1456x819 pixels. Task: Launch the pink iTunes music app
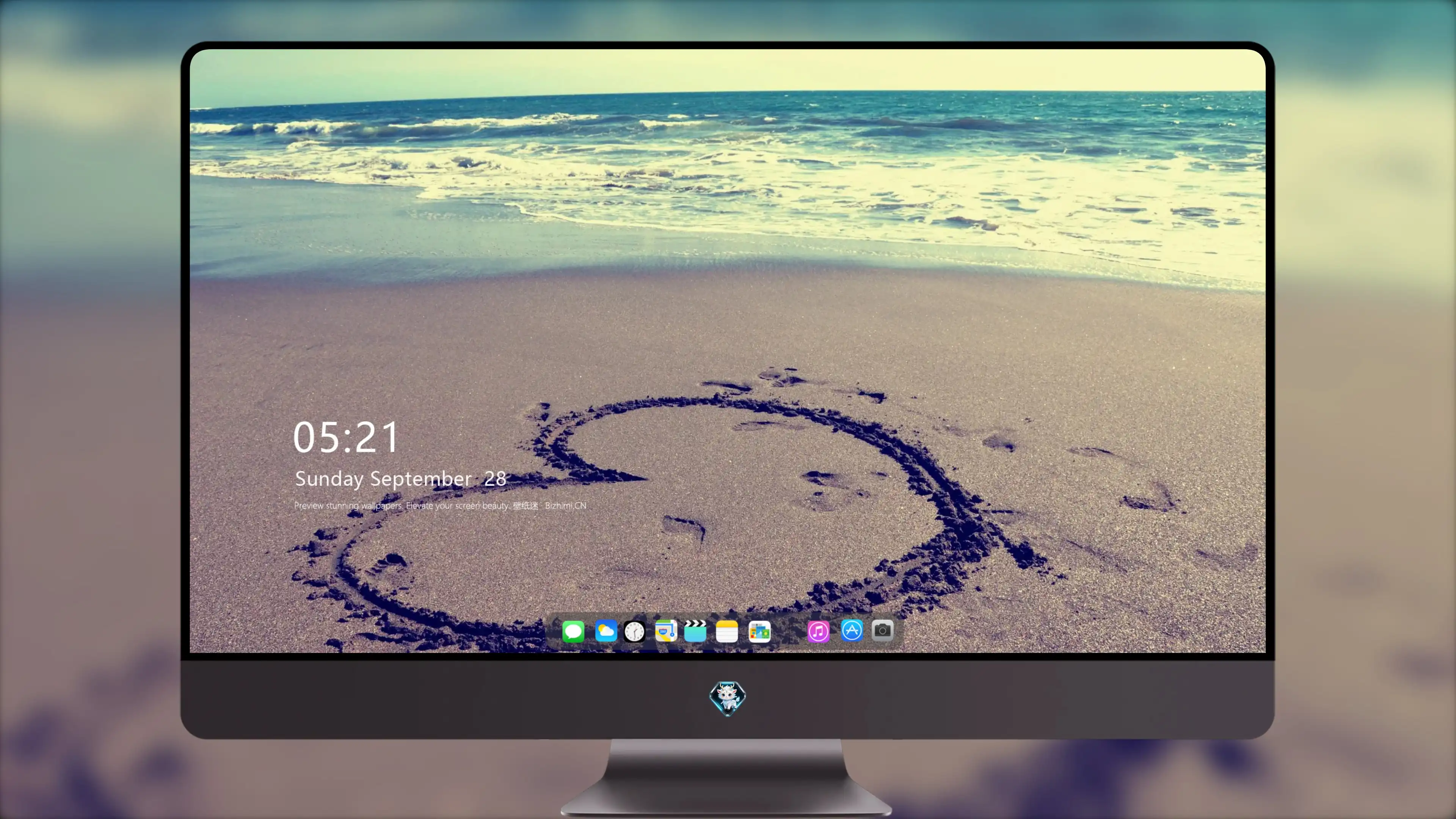(x=819, y=631)
